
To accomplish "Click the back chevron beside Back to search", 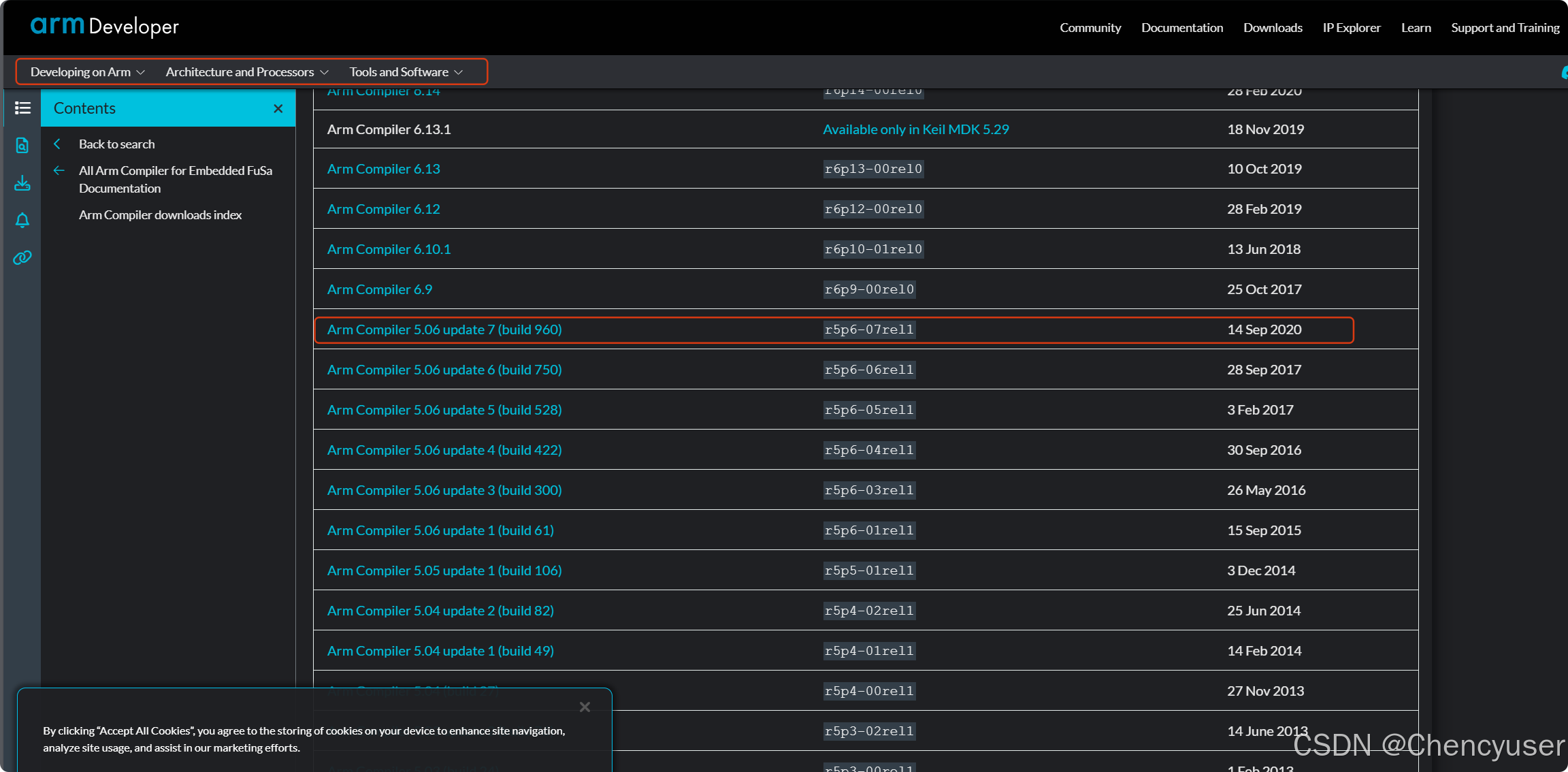I will (58, 144).
